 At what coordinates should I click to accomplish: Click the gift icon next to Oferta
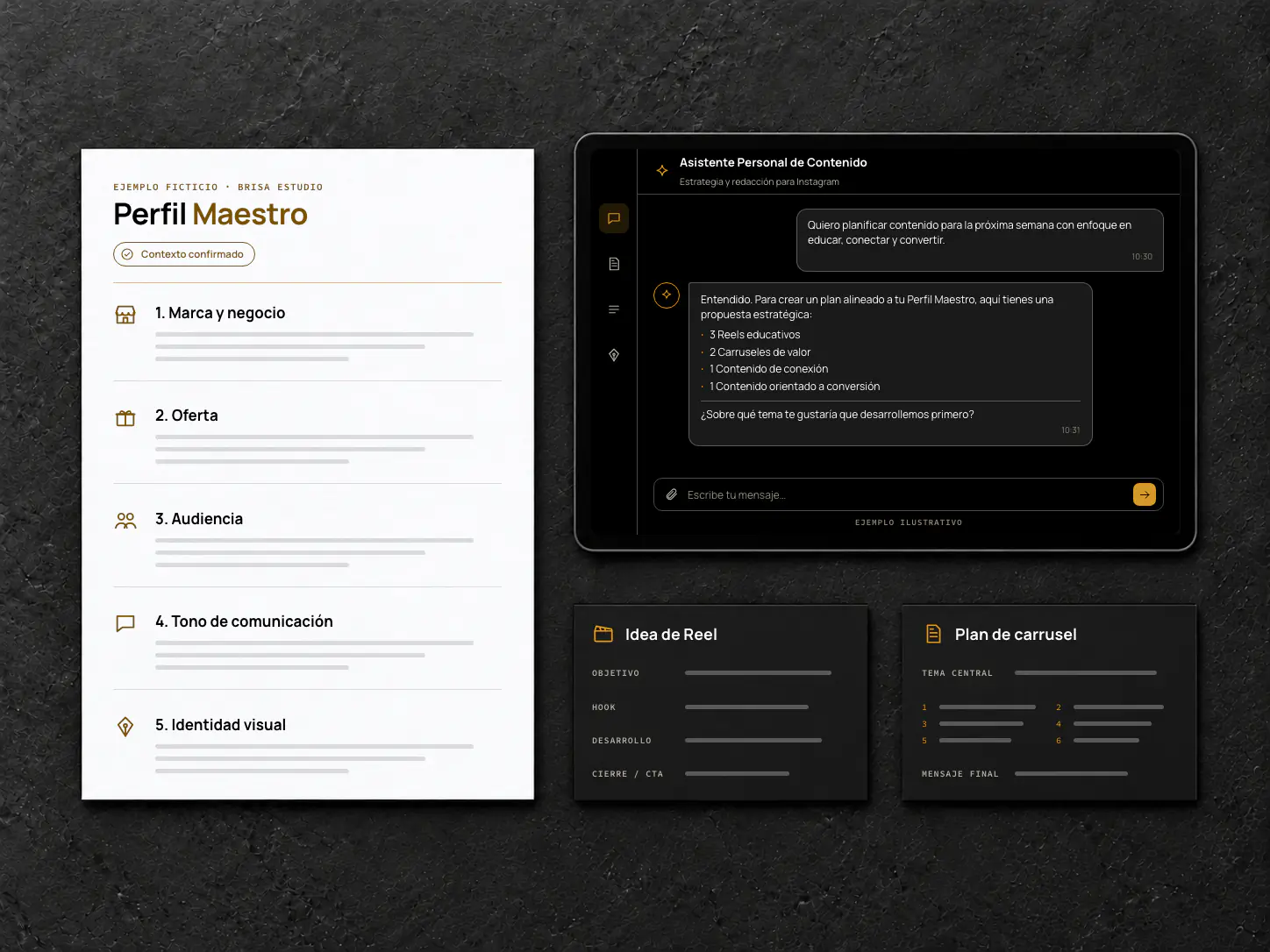(125, 418)
